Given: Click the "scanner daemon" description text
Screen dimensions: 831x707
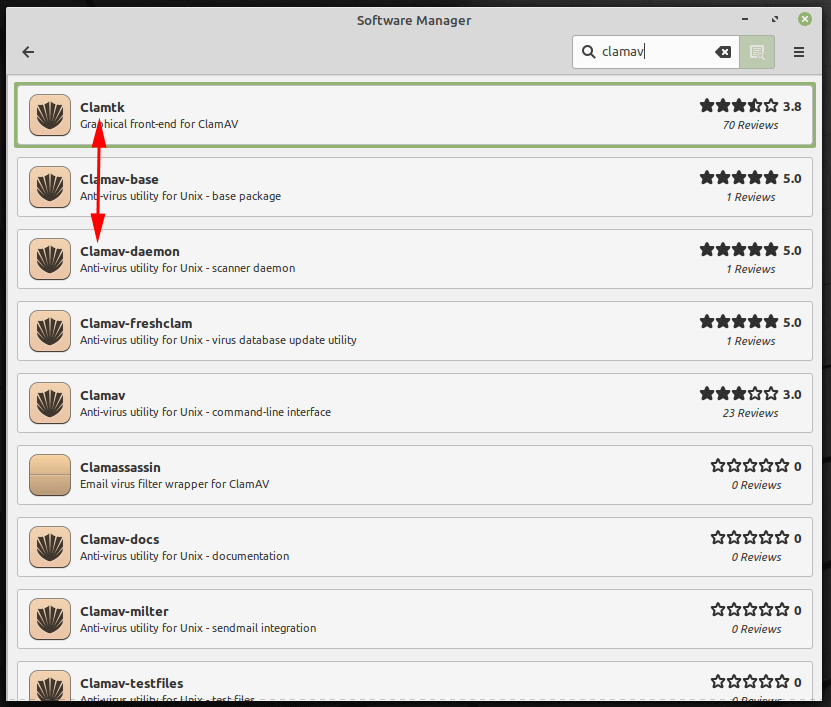Looking at the screenshot, I should coord(253,269).
